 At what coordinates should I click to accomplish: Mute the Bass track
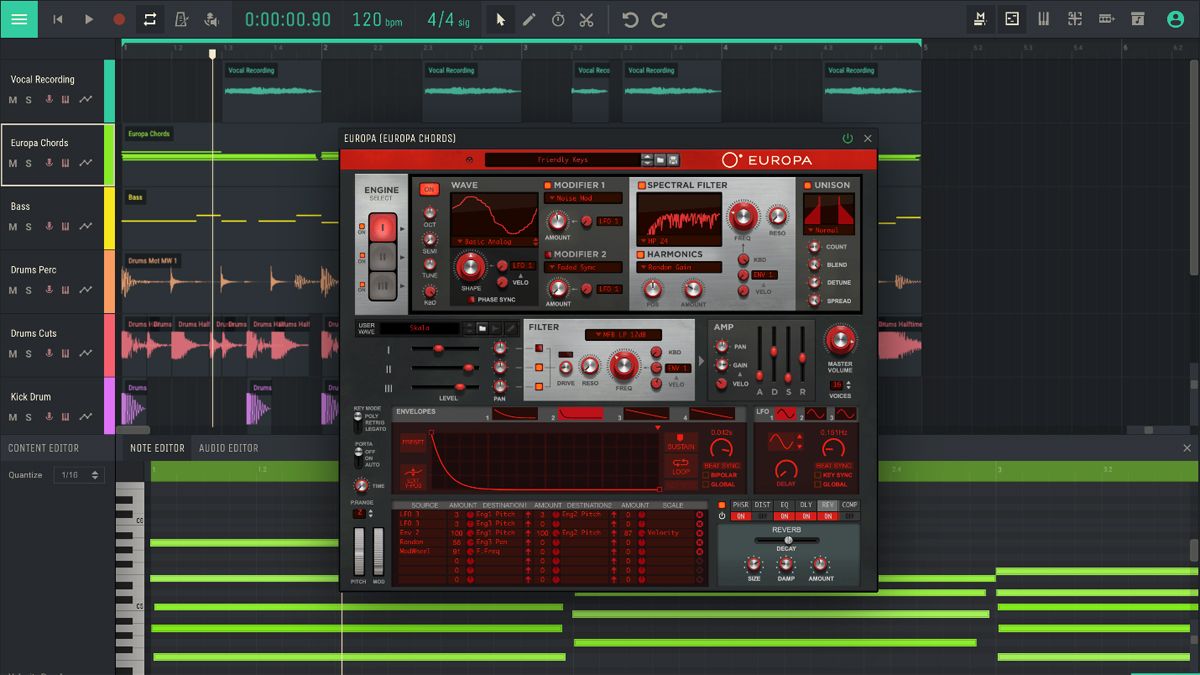12,226
